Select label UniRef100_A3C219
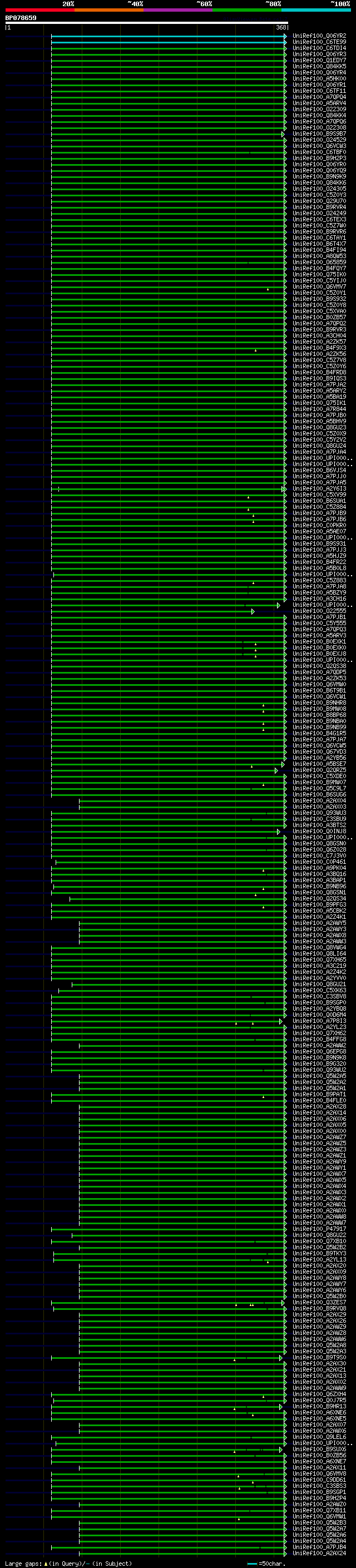 pyautogui.click(x=319, y=966)
